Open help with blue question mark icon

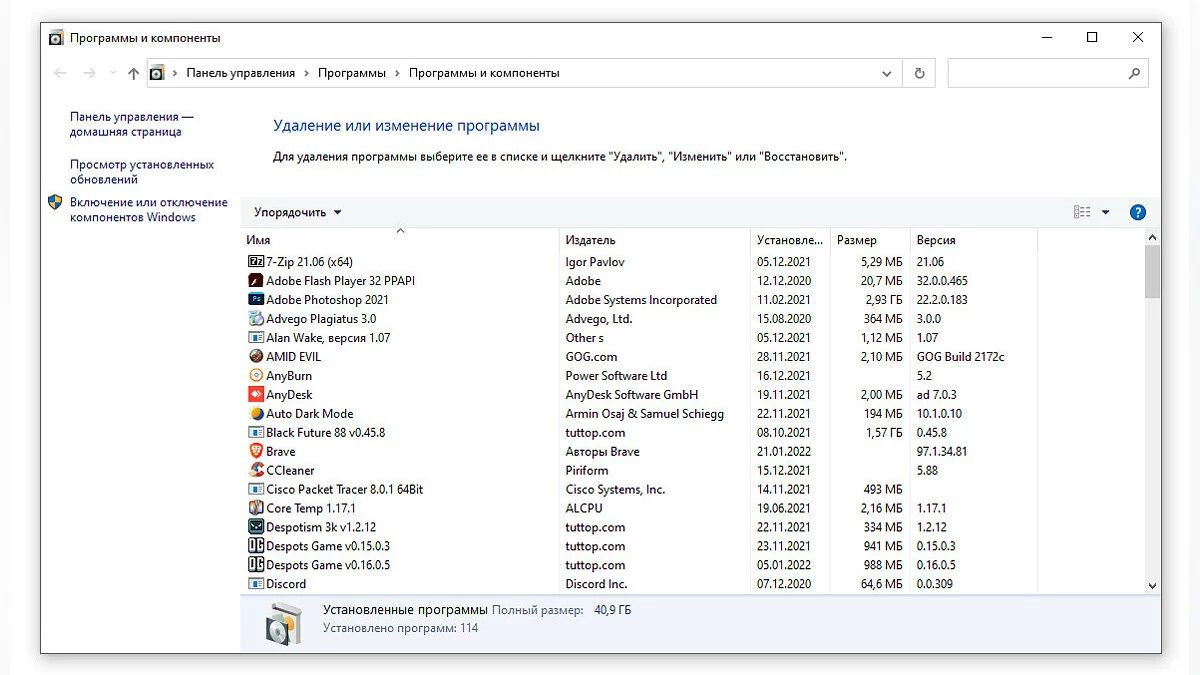point(1137,212)
